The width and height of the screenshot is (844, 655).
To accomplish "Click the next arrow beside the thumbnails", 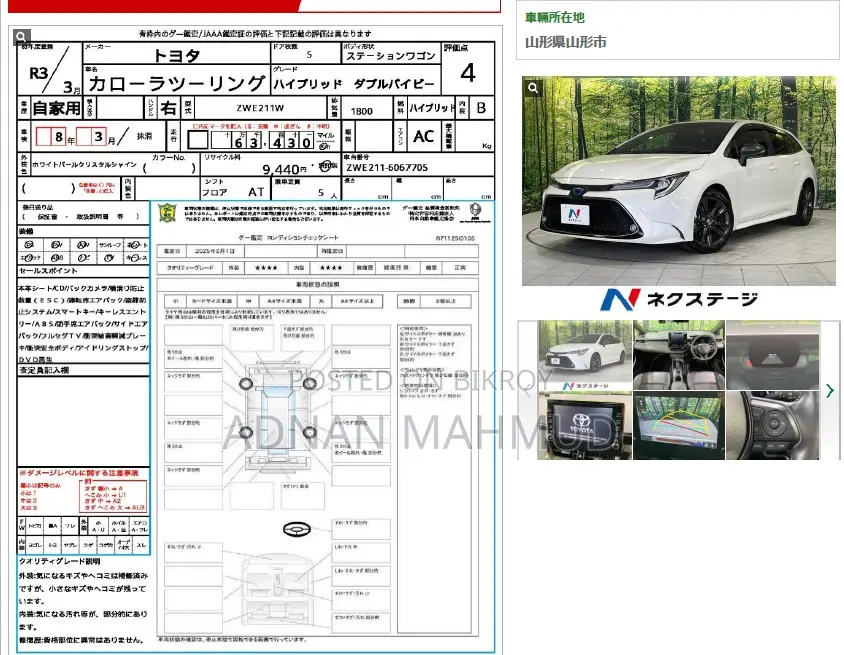I will [830, 390].
